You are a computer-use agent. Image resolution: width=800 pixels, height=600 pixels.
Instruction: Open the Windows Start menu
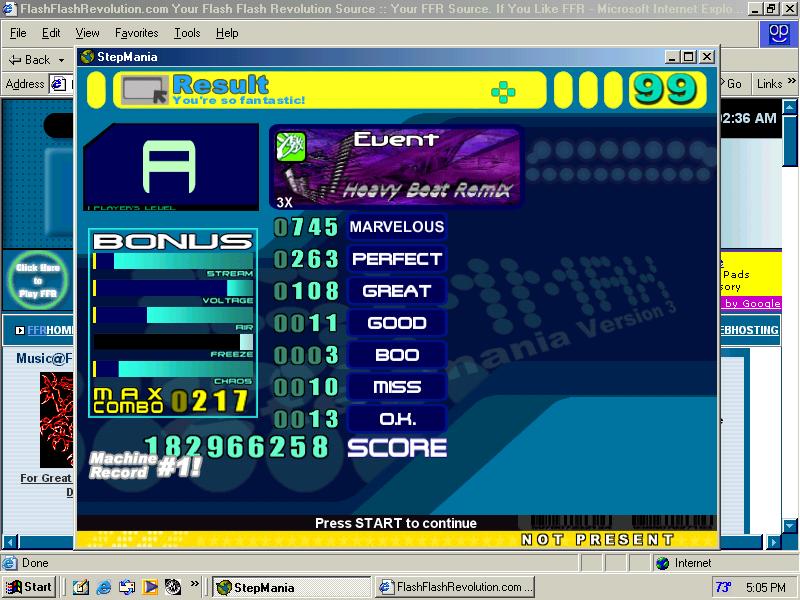click(x=29, y=587)
